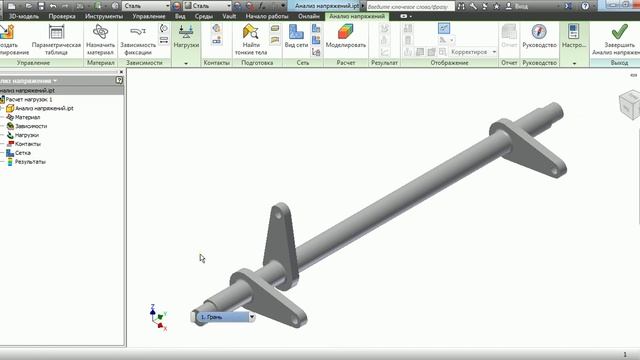Click the star favorites icon
This screenshot has height=360, width=640.
496,6
